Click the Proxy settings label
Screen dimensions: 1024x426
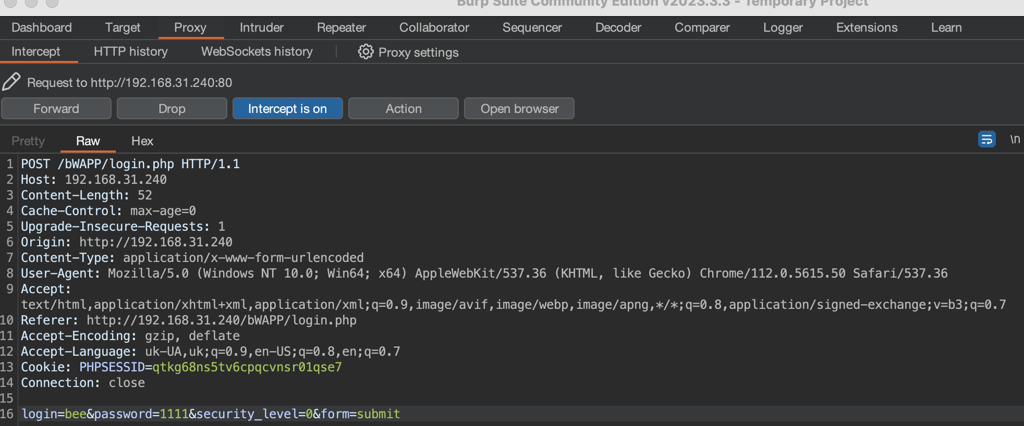coord(418,52)
